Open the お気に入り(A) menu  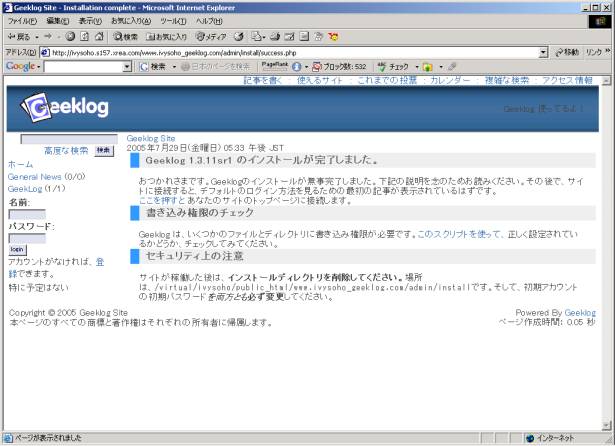[131, 21]
